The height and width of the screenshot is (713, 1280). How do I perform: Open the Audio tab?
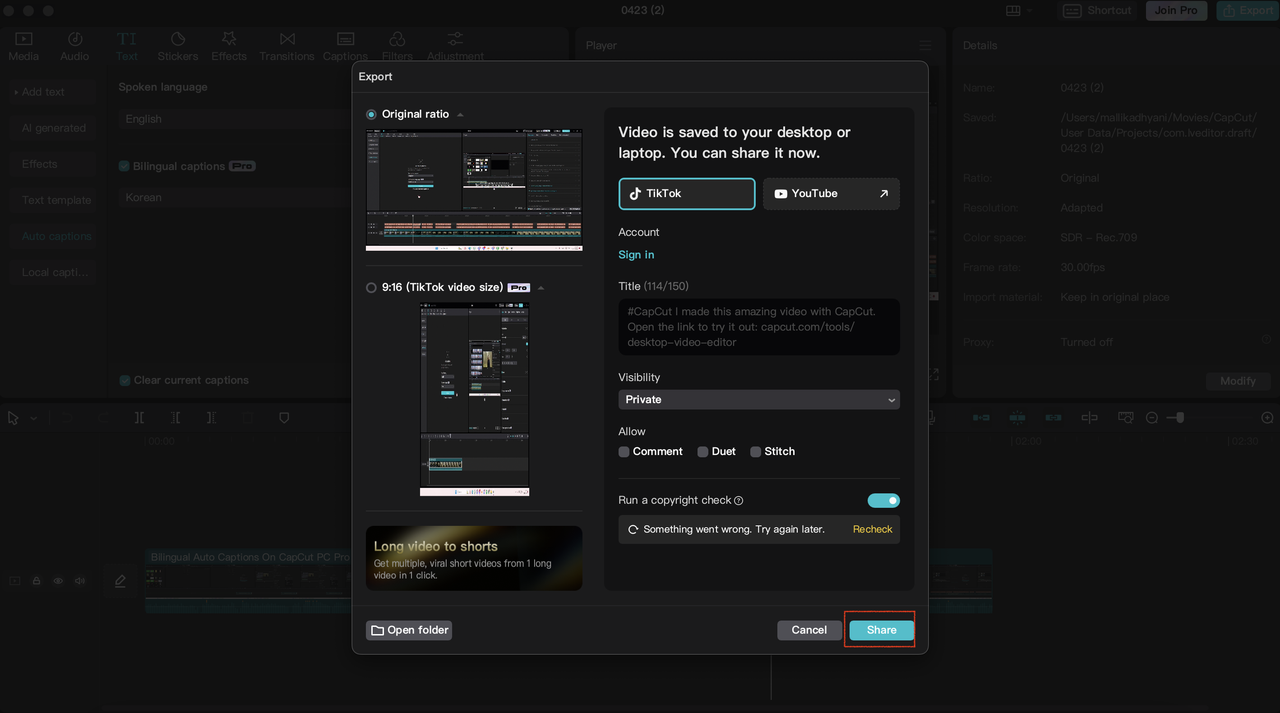[x=75, y=46]
